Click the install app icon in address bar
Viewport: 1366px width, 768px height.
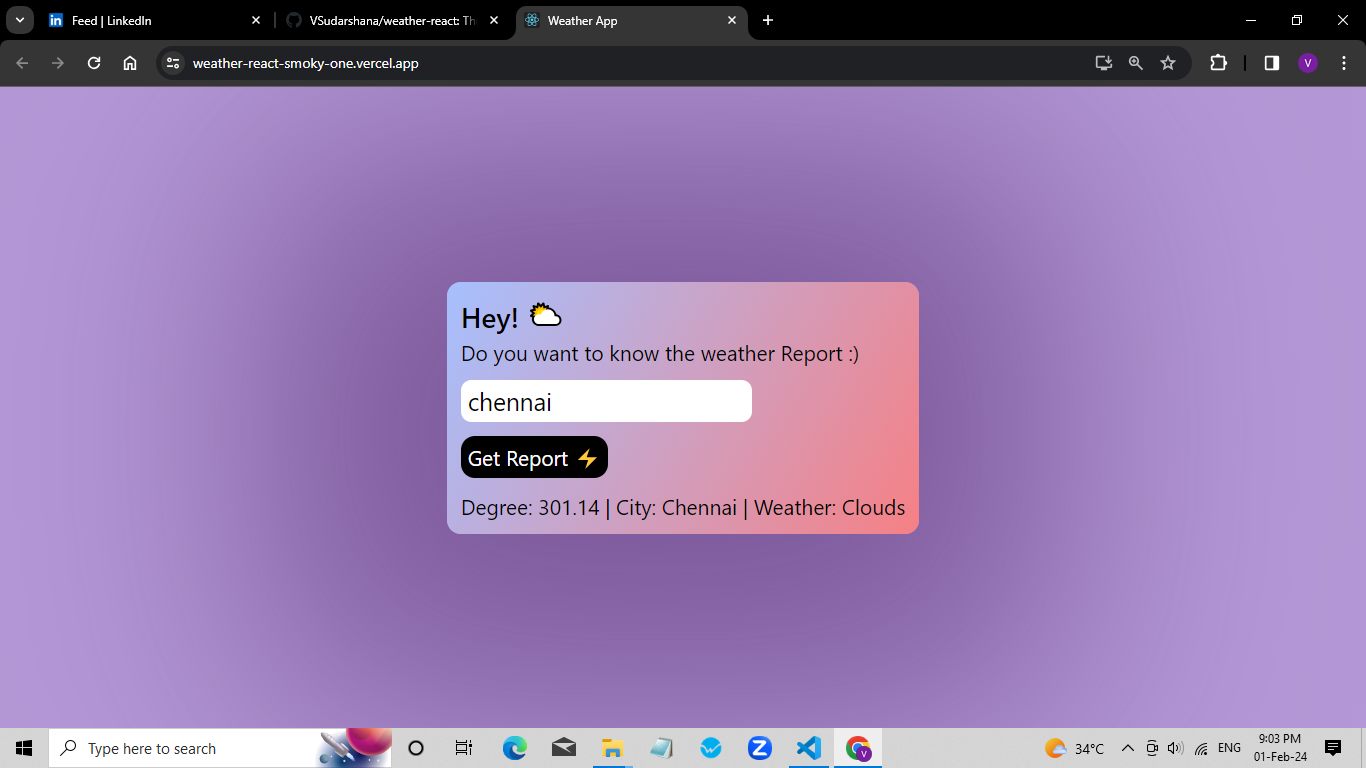(1103, 63)
